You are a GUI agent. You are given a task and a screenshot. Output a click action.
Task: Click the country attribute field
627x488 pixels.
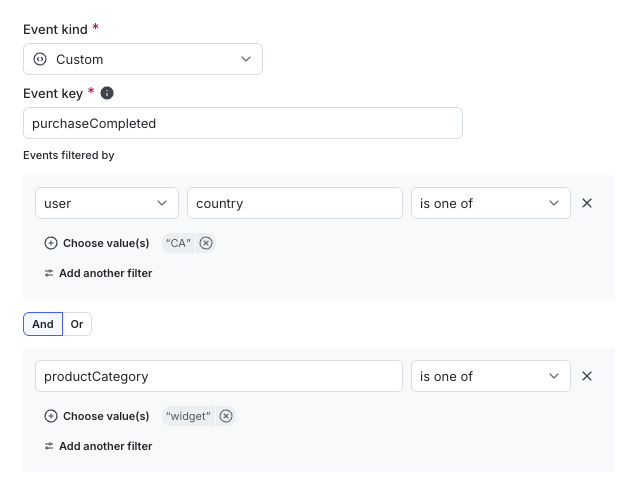coord(295,203)
